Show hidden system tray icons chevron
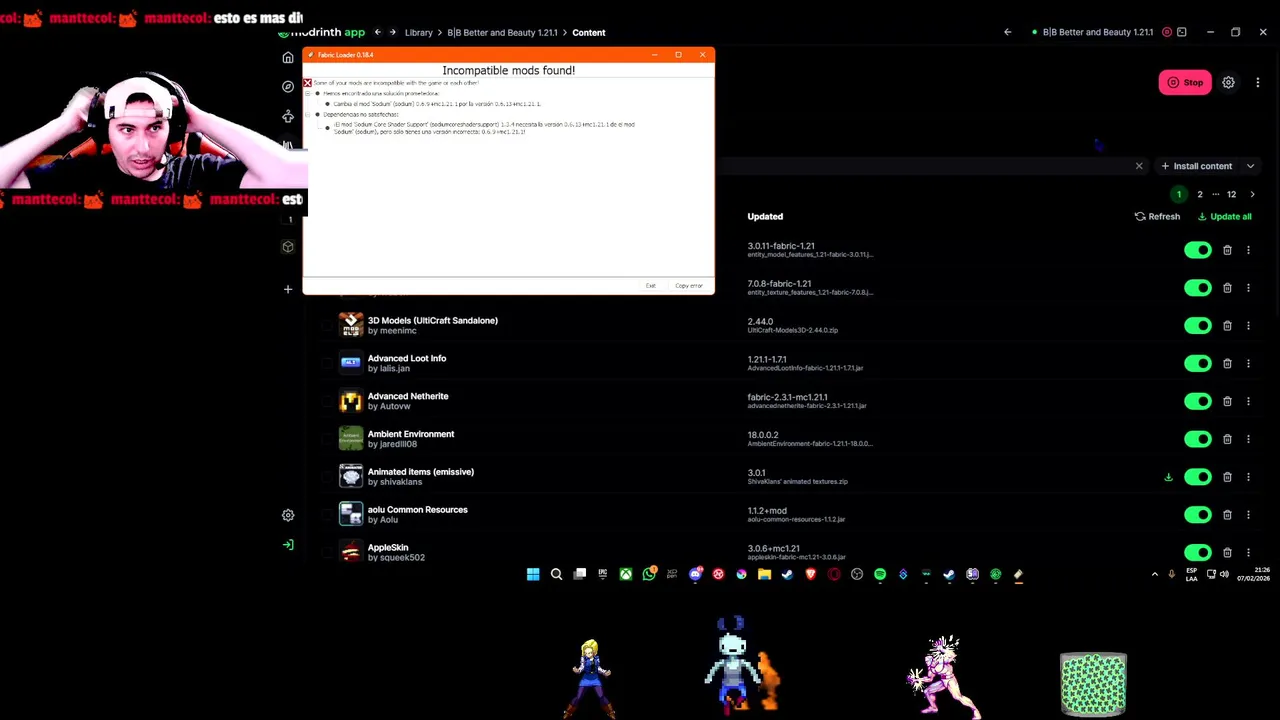 click(1155, 574)
